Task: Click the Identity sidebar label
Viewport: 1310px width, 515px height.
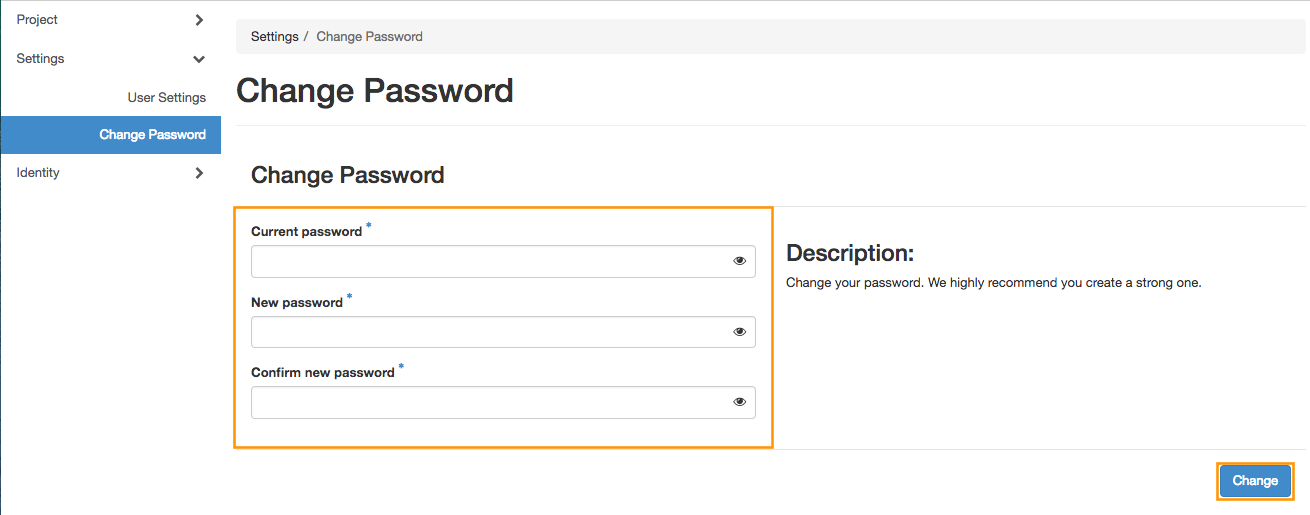Action: (38, 173)
